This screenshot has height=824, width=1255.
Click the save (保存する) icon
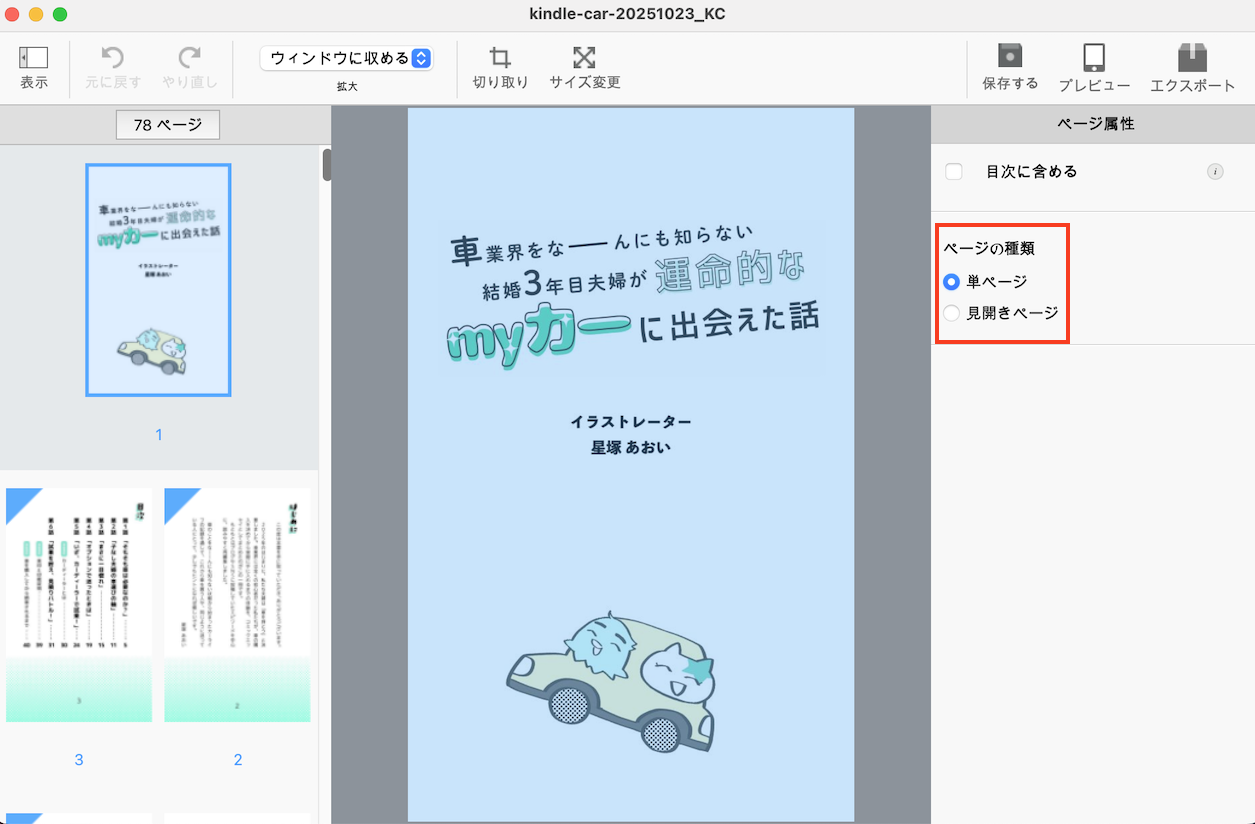1010,57
